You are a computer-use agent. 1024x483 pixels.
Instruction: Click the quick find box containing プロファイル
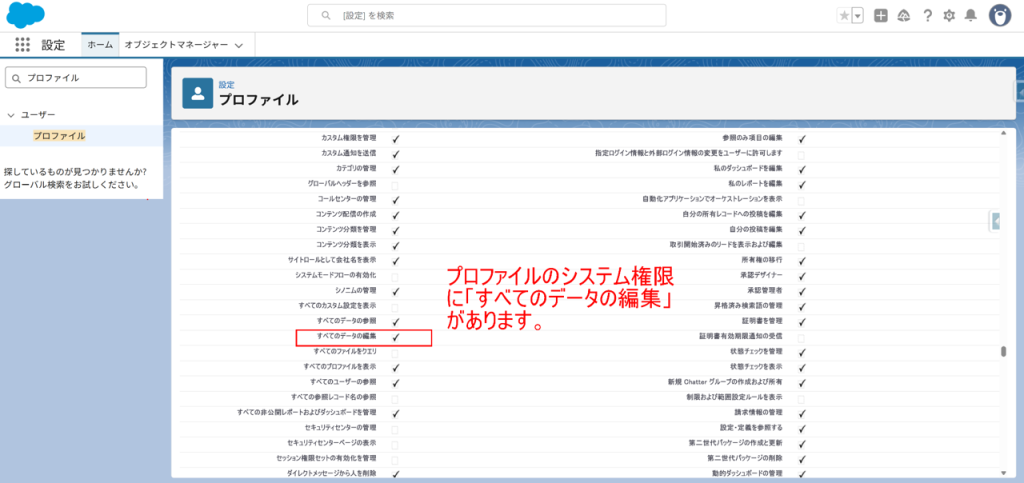[x=76, y=78]
